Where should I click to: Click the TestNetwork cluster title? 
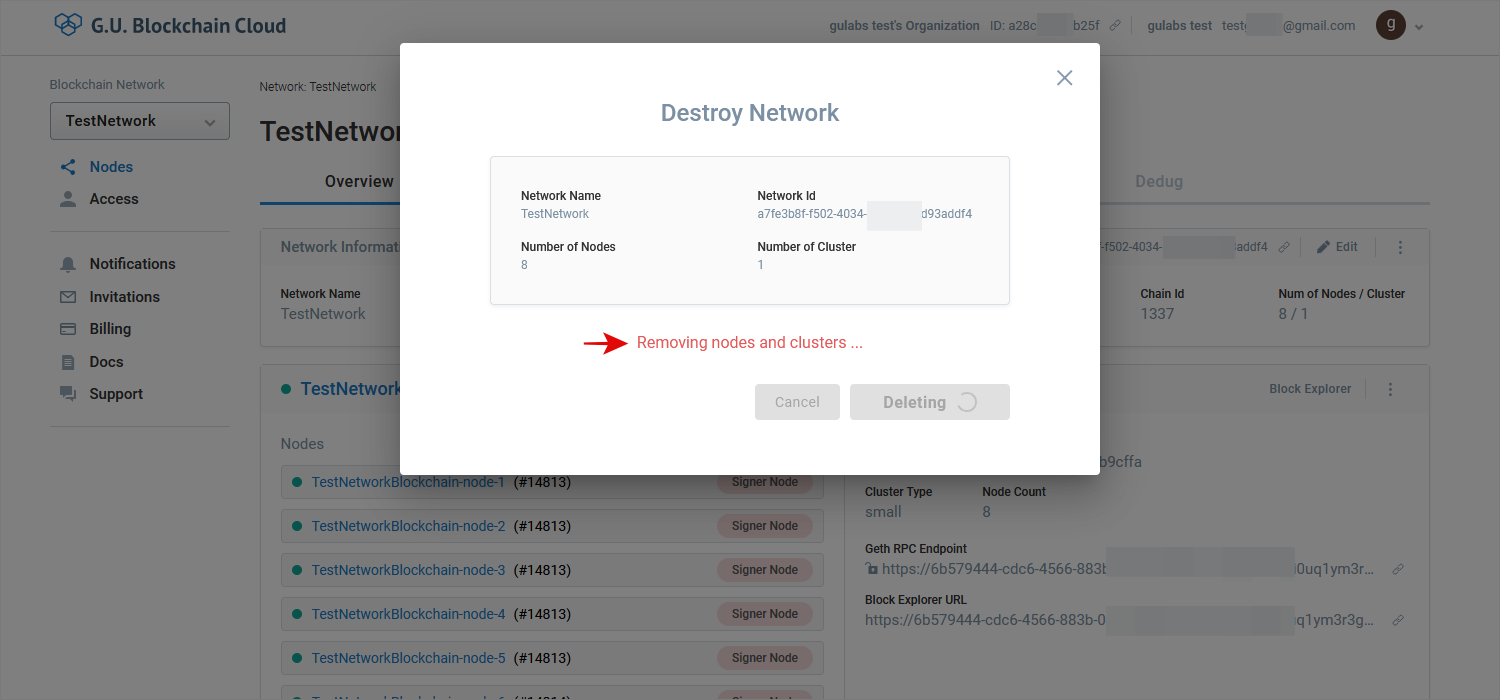(351, 389)
